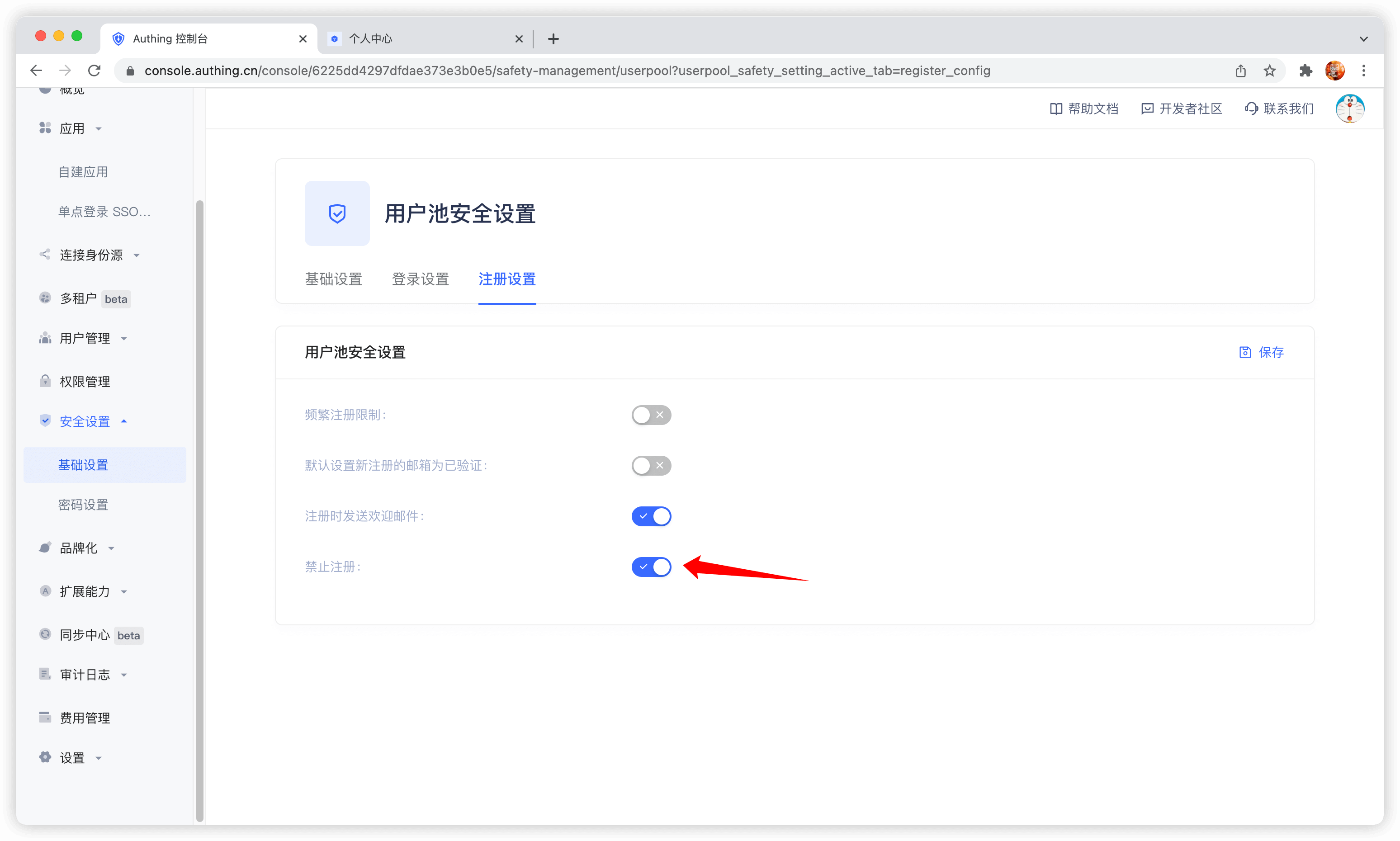Click 联系我们 contact us
Screen dimensions: 1400x841
pos(1279,108)
